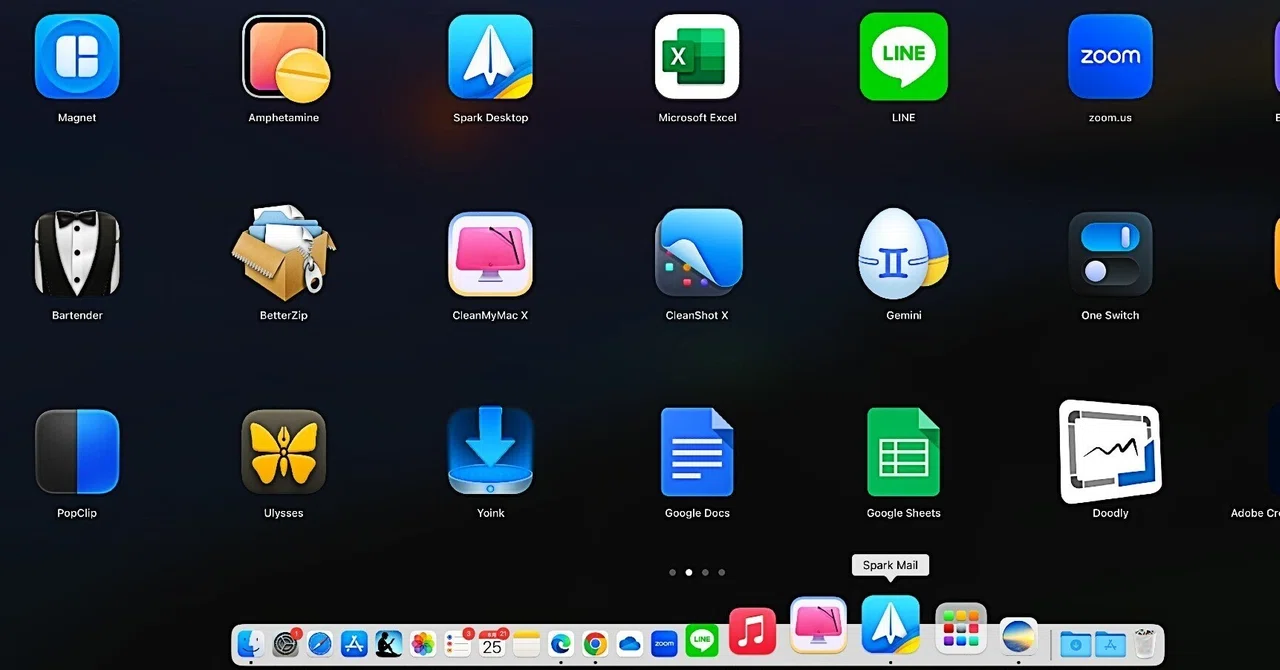Open the Applications folder stack in the Dock

[x=1110, y=644]
